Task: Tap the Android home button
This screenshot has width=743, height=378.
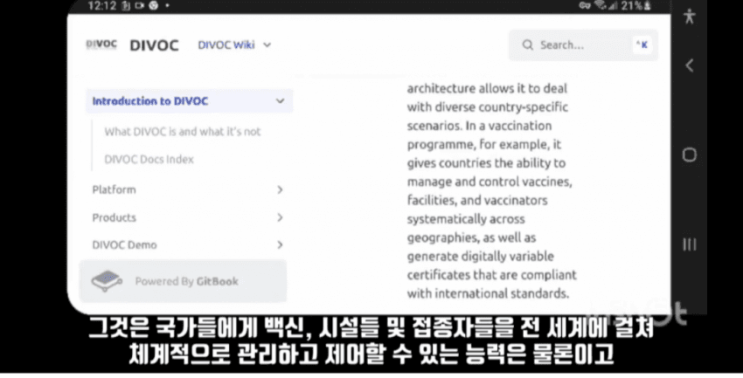Action: [x=689, y=155]
